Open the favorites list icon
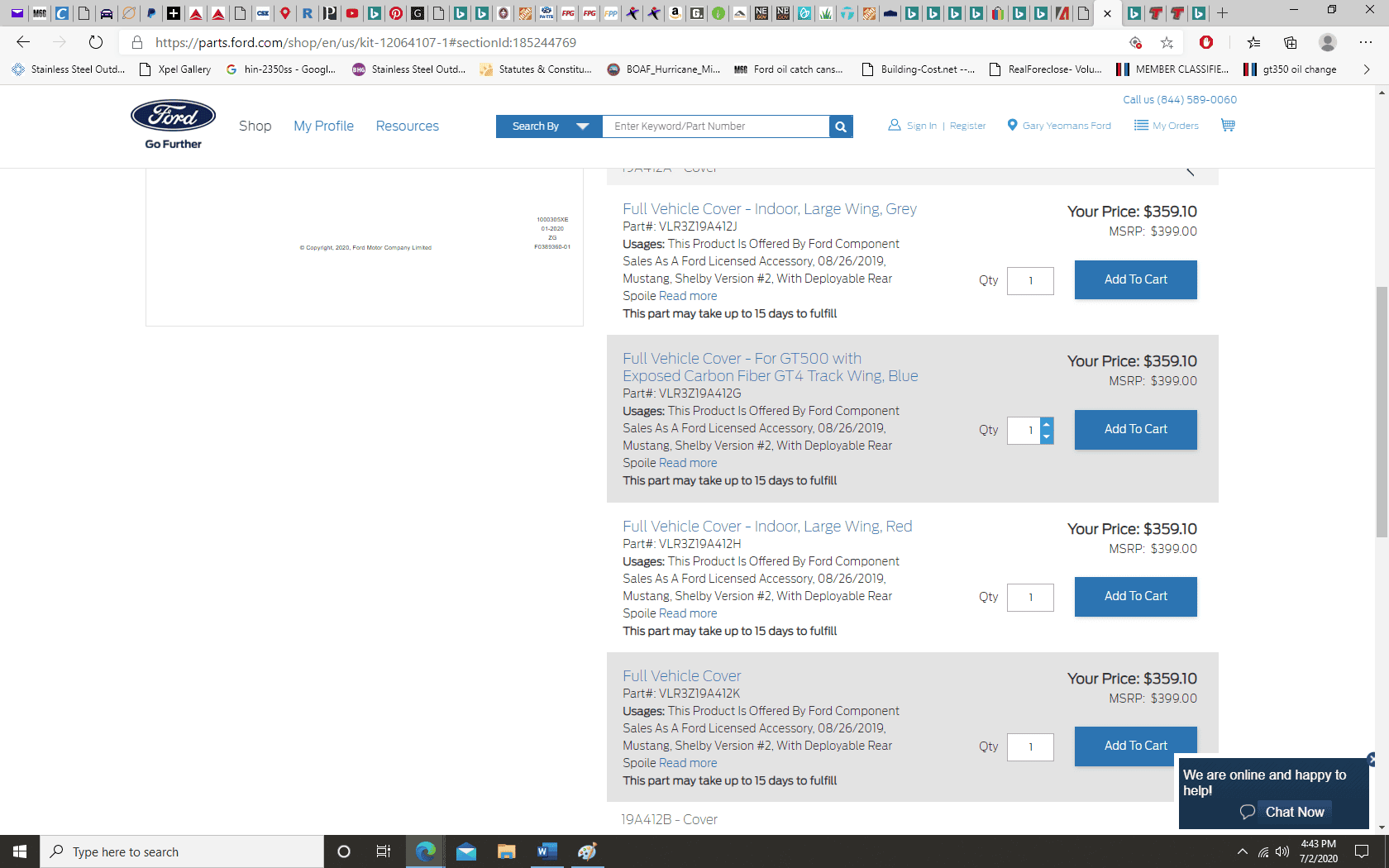The width and height of the screenshot is (1389, 868). click(1253, 42)
